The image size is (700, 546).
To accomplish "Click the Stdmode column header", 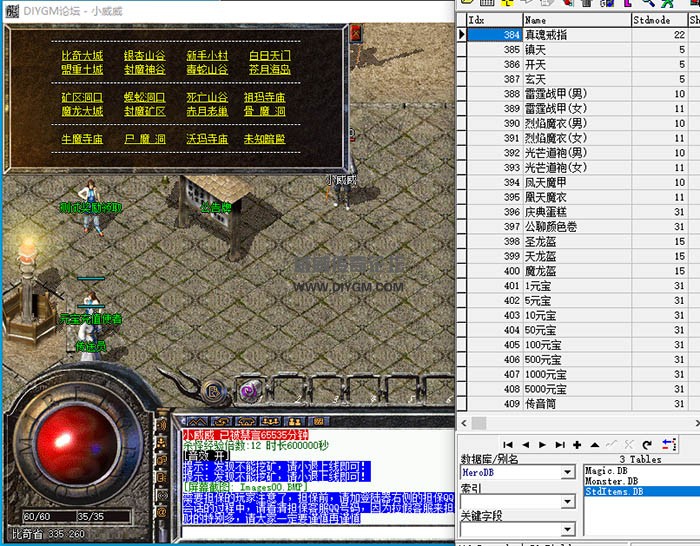I will click(659, 20).
